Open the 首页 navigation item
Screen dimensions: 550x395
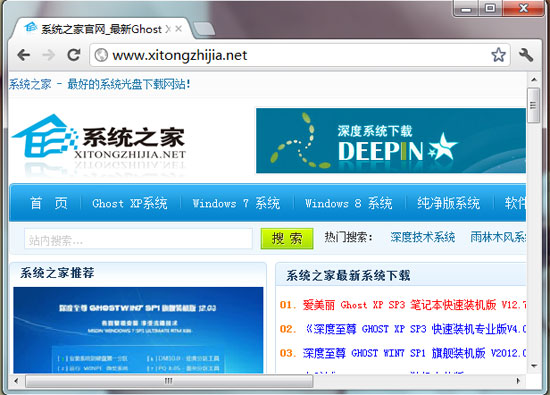(x=48, y=203)
